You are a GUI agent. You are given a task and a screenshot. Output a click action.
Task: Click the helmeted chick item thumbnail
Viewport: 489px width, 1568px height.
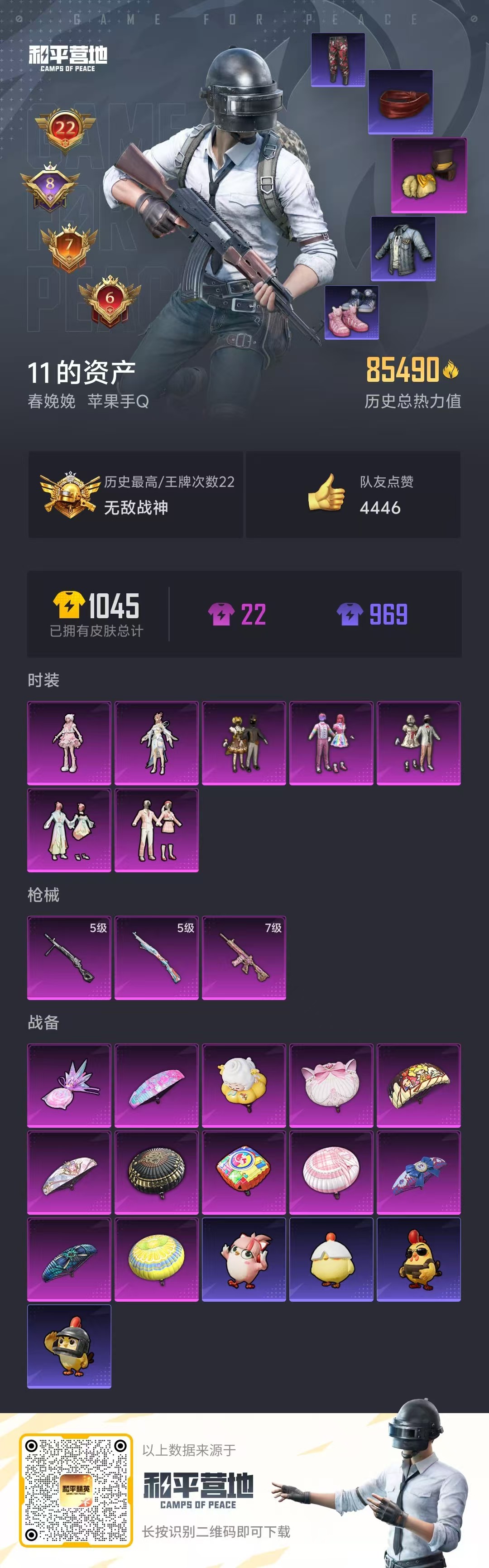tap(69, 1346)
